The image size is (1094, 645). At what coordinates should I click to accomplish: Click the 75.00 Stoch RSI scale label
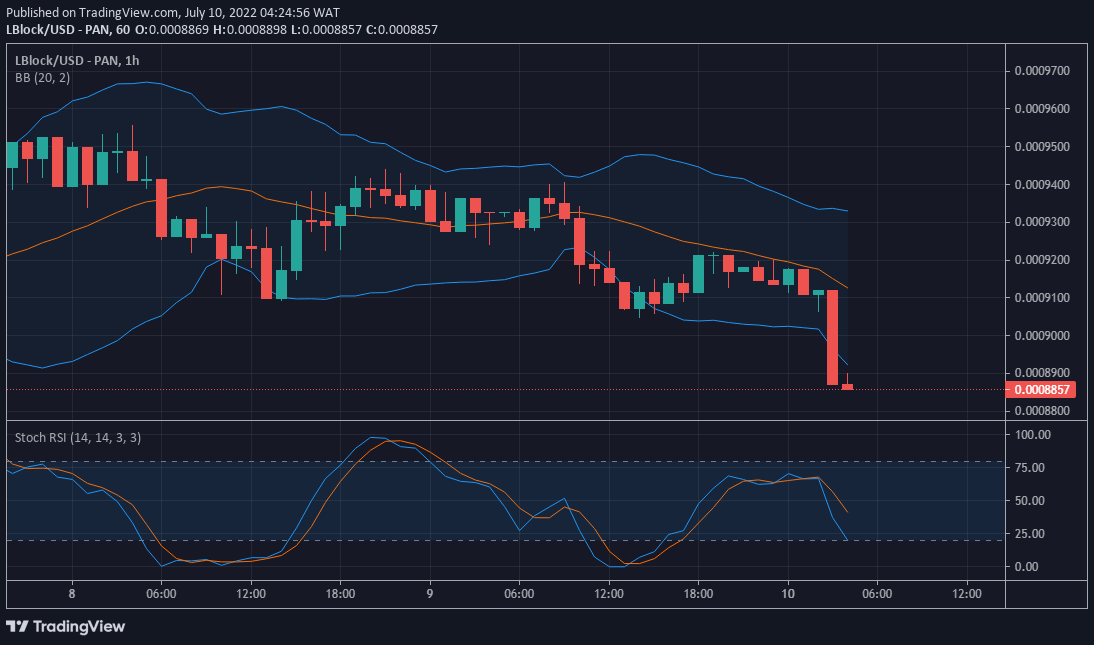(1030, 468)
